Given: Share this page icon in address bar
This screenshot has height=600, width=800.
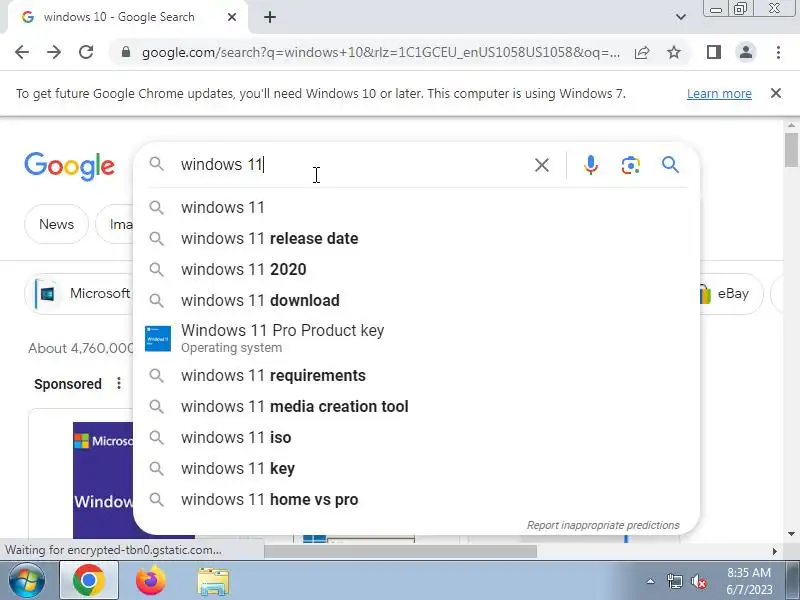Looking at the screenshot, I should coord(642,52).
